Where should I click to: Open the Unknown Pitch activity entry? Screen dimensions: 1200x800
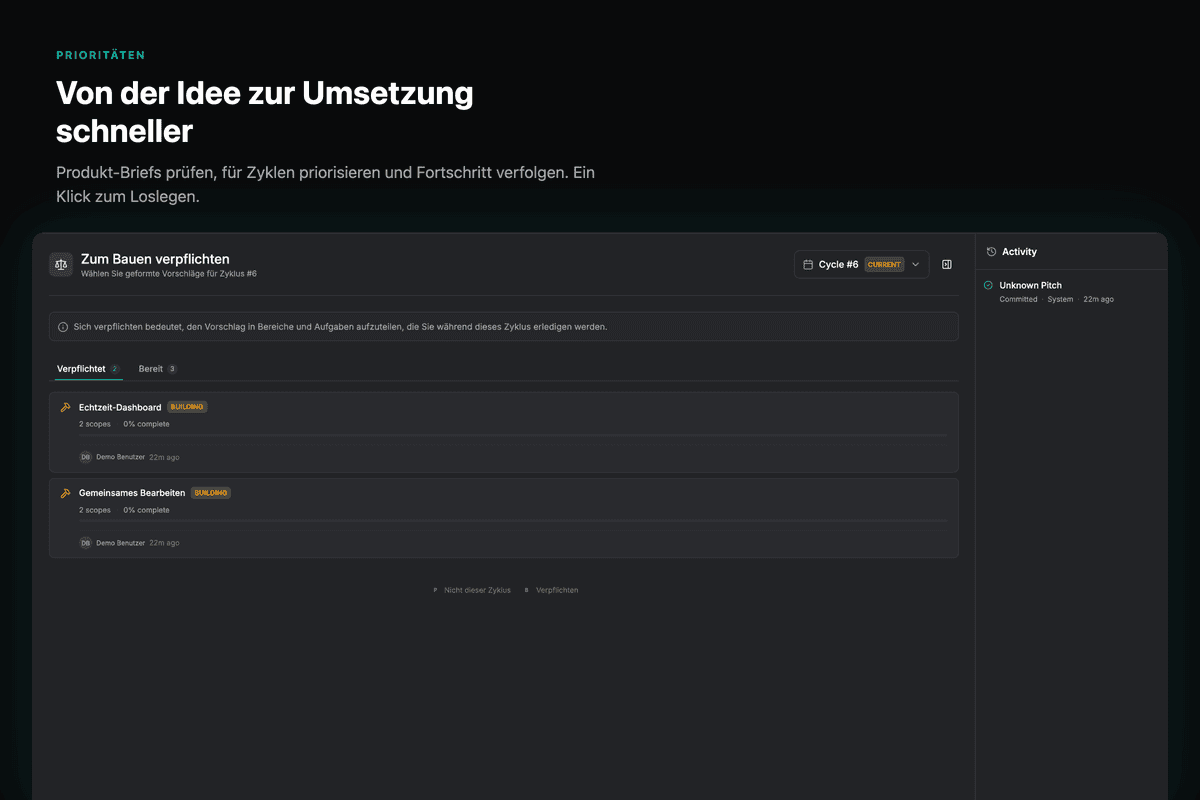pyautogui.click(x=1030, y=286)
